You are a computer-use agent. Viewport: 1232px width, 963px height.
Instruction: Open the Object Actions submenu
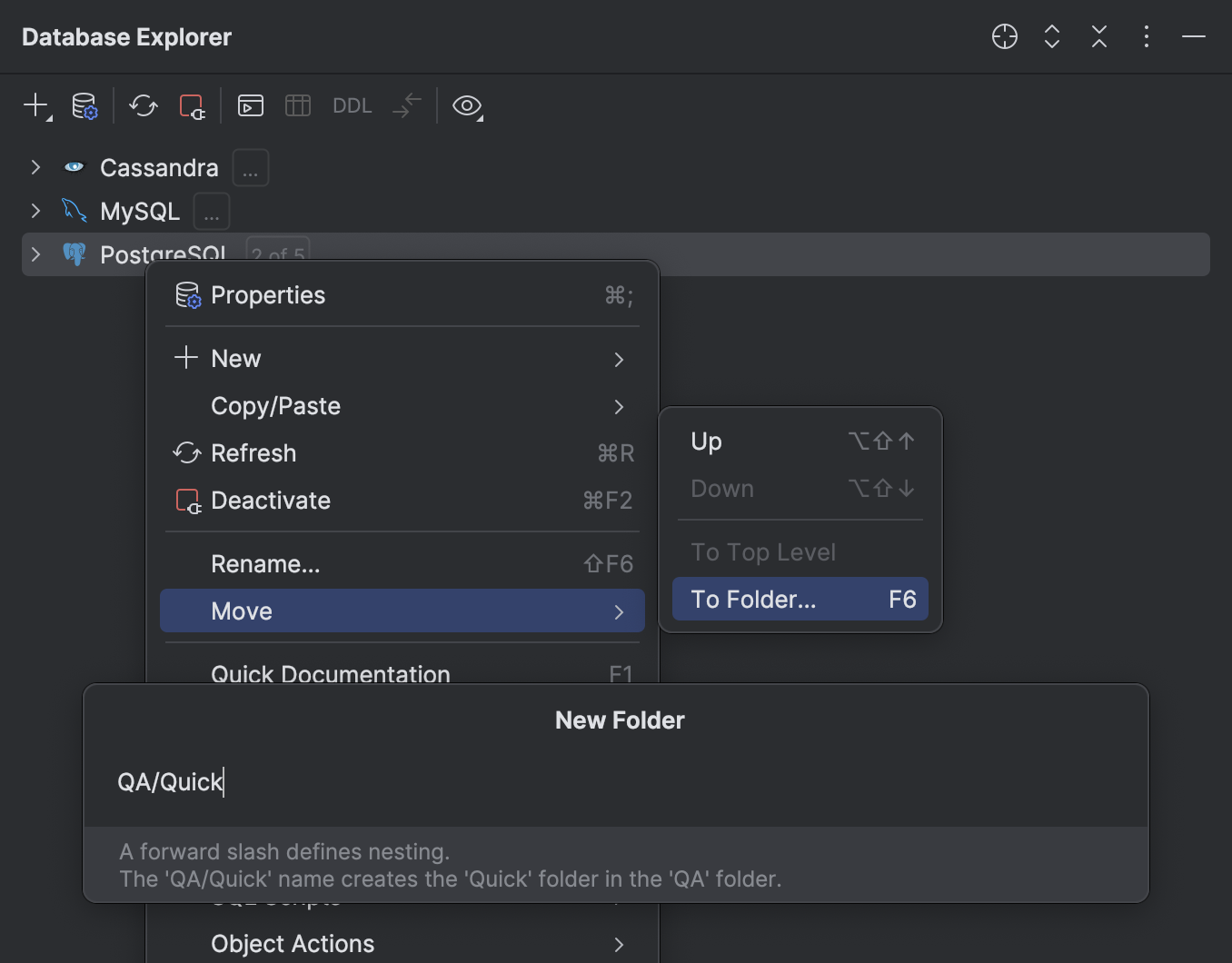coord(402,944)
